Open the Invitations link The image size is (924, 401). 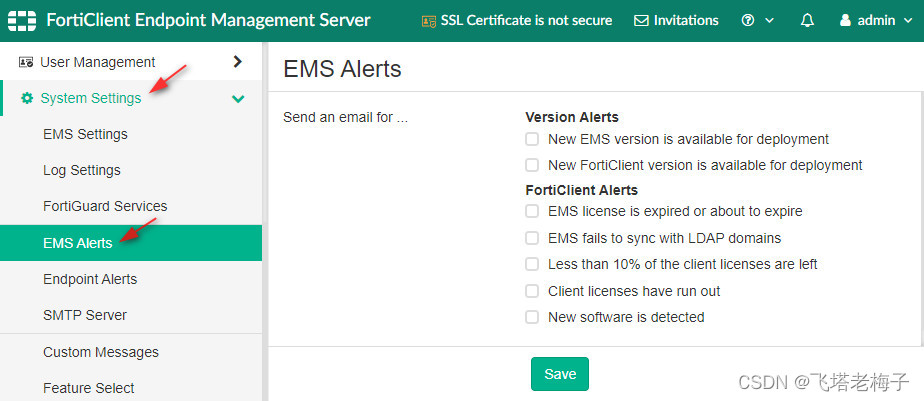point(686,21)
